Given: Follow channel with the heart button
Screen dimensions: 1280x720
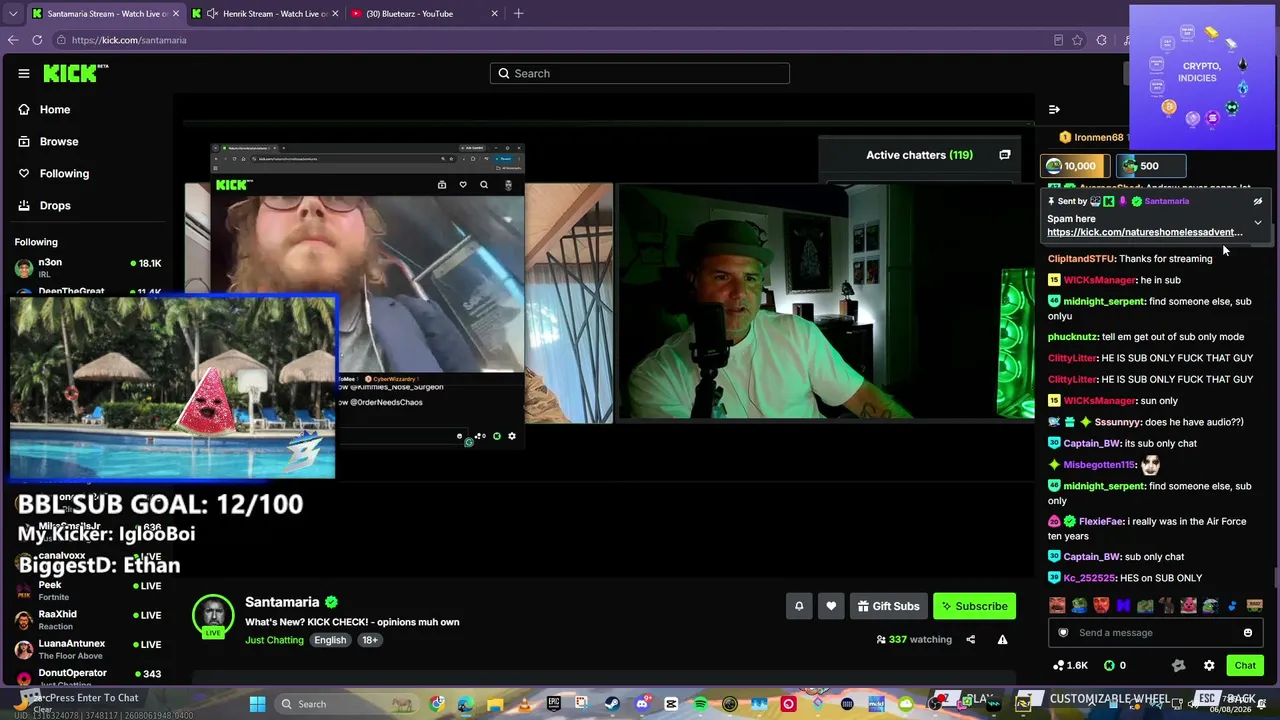Looking at the screenshot, I should click(x=831, y=606).
